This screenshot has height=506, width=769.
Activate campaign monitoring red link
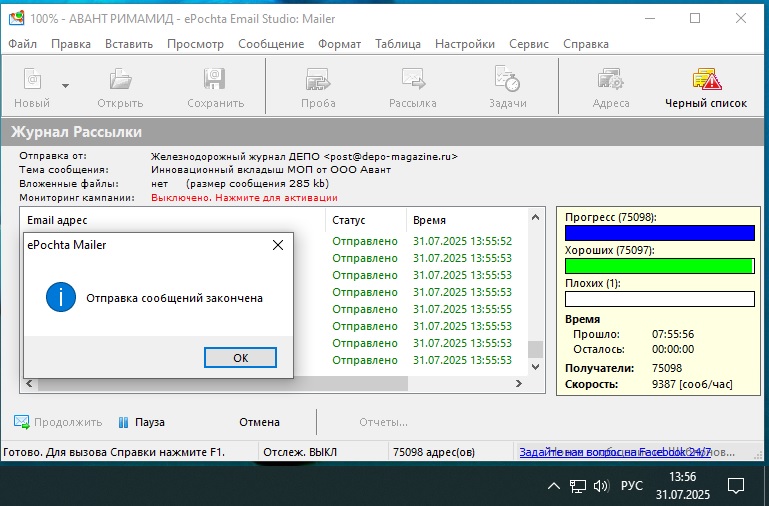[244, 198]
